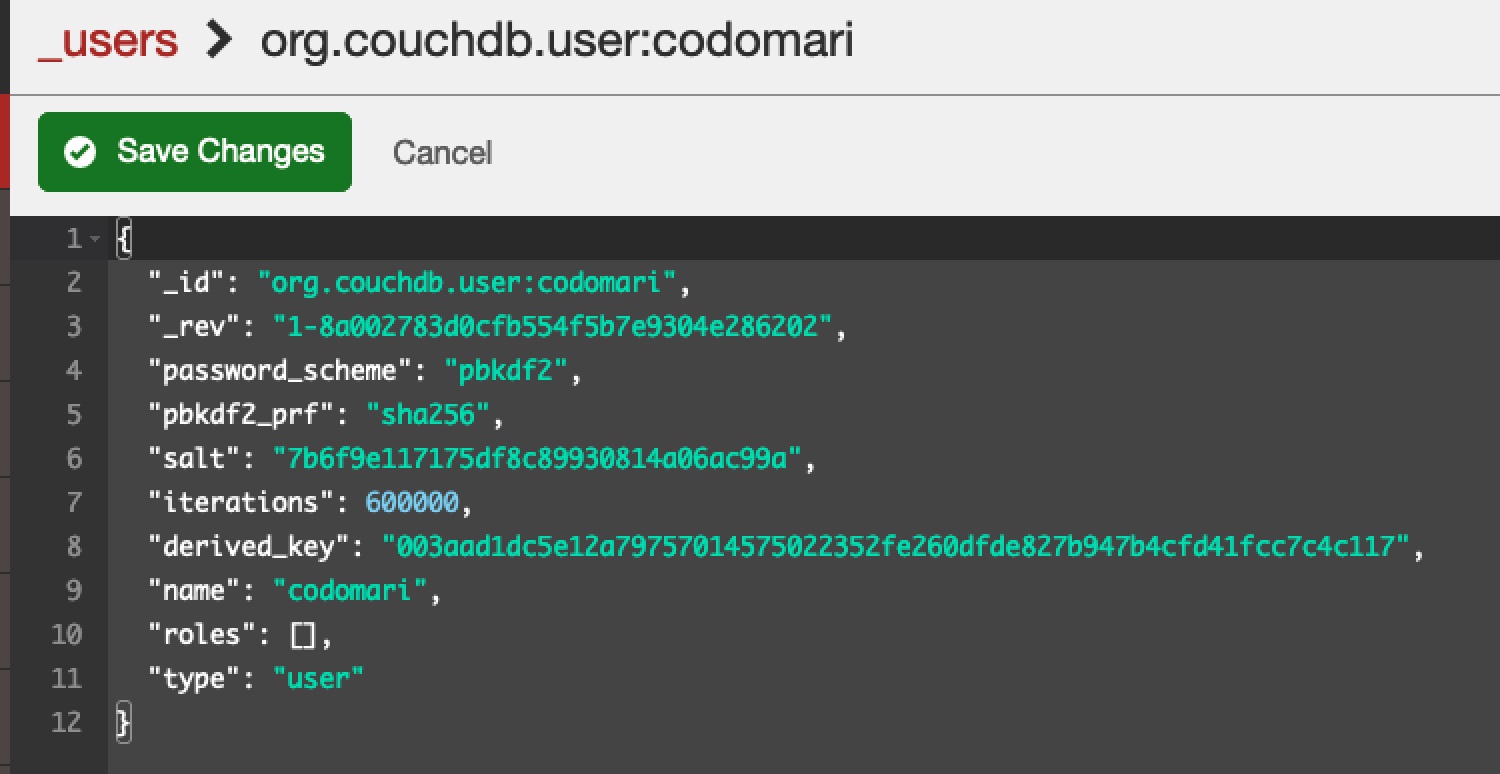Select line number 10 in the gutter

[65, 635]
